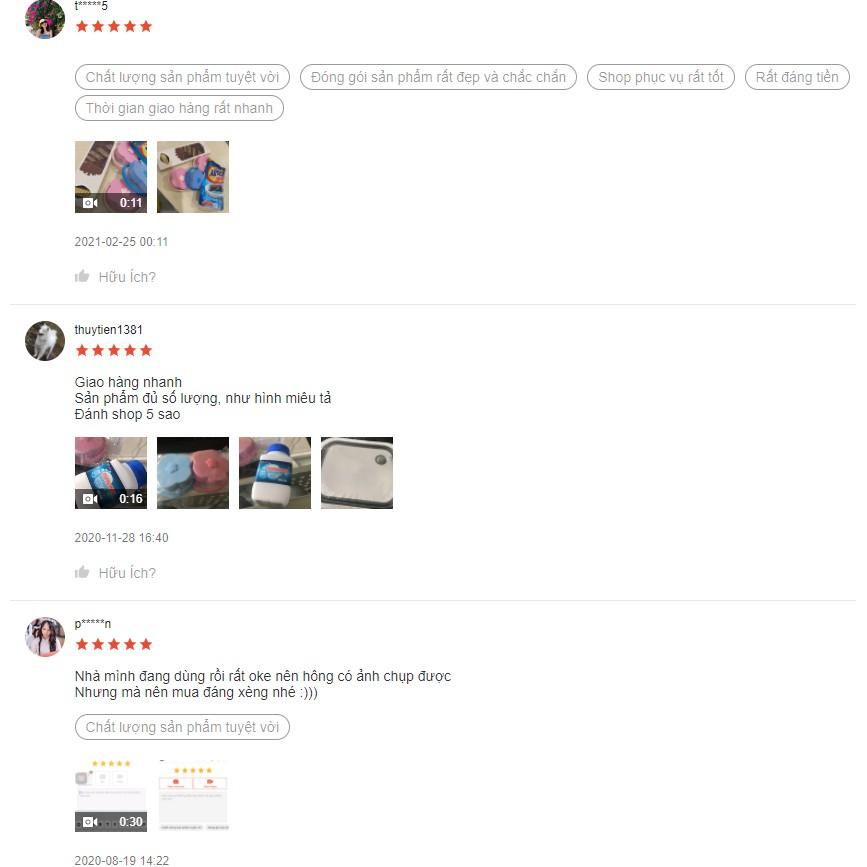Play the 0:30 review video
Image resolution: width=867 pixels, height=867 pixels.
[x=111, y=796]
